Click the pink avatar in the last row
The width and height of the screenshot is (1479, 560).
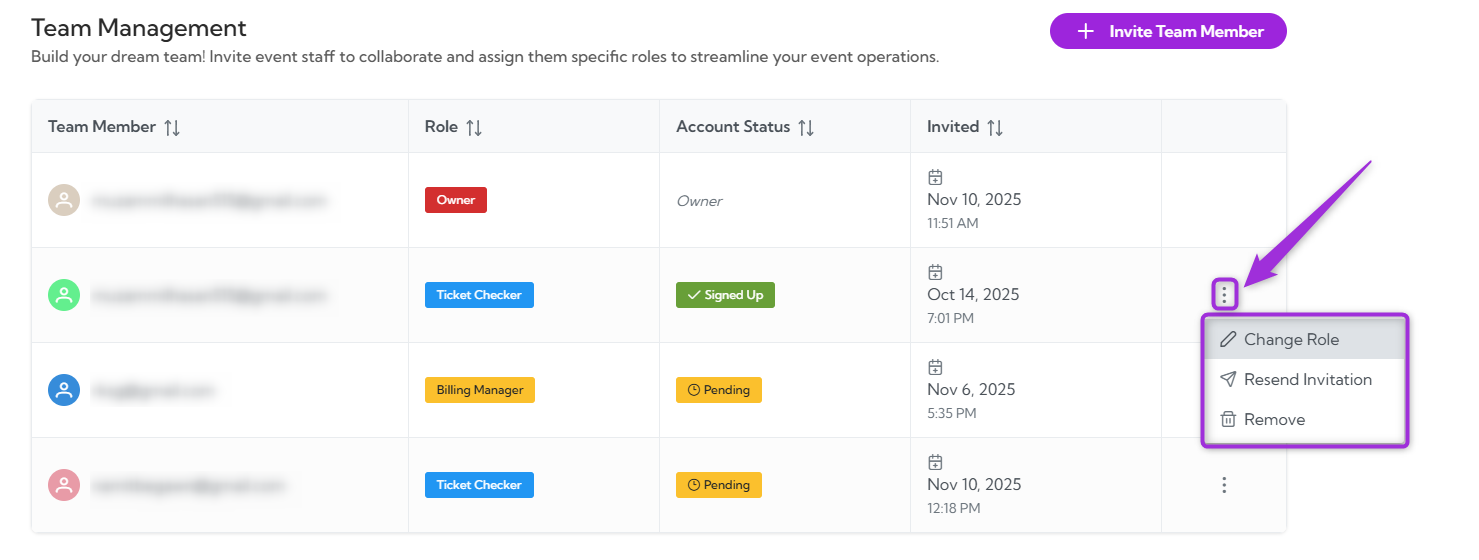64,485
